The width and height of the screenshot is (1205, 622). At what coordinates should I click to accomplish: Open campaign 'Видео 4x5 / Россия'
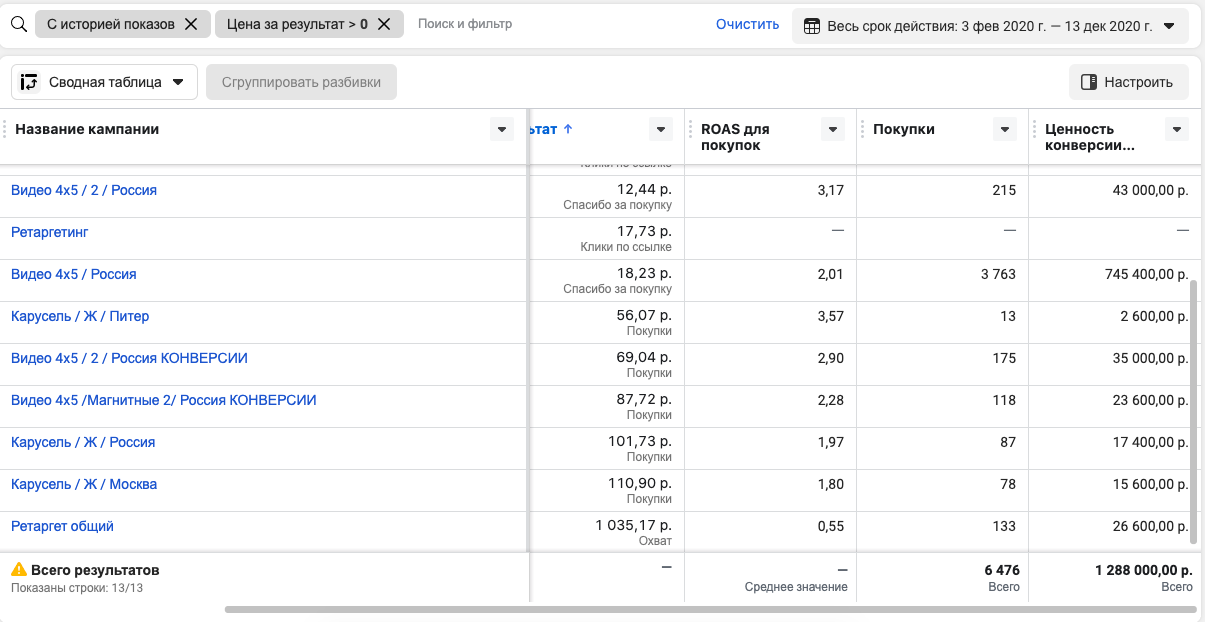pyautogui.click(x=74, y=274)
